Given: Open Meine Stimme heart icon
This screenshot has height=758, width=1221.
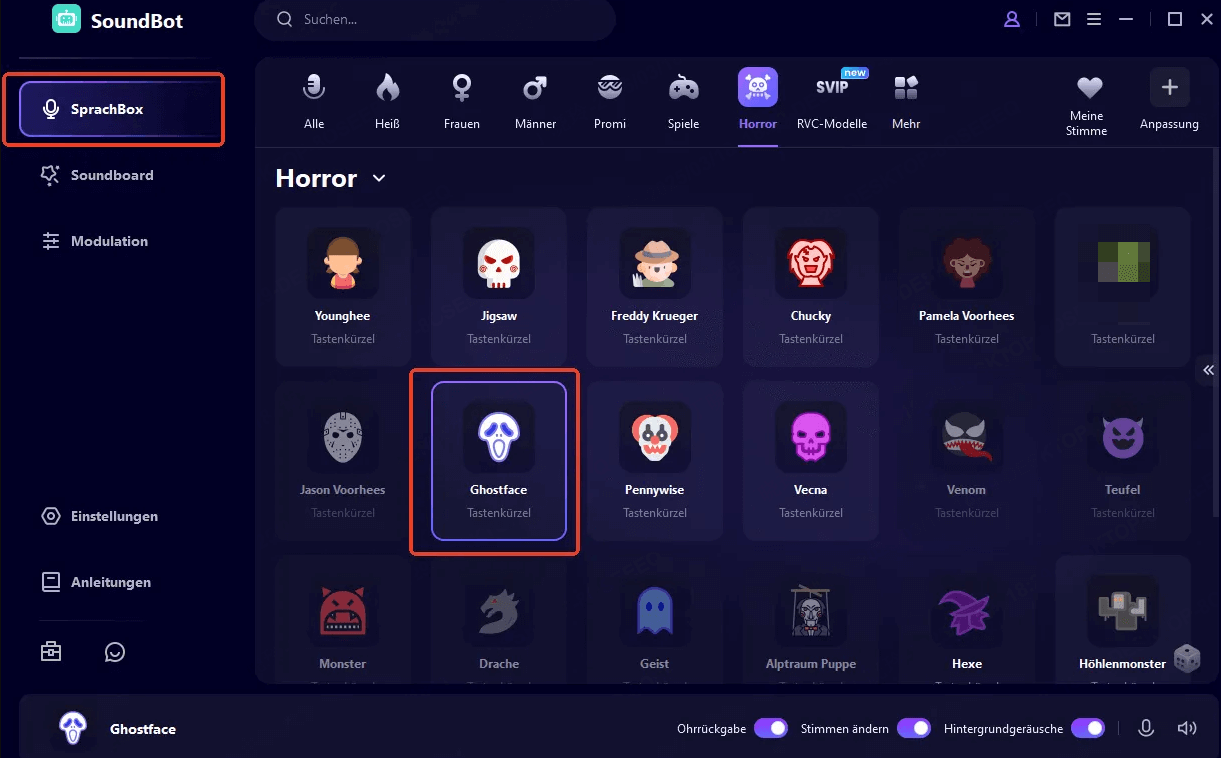Looking at the screenshot, I should coord(1088,88).
